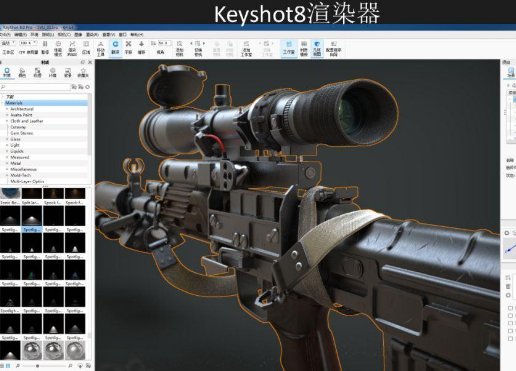Toggle Performance mode in the toolbar
The width and height of the screenshot is (516, 371).
tap(58, 48)
